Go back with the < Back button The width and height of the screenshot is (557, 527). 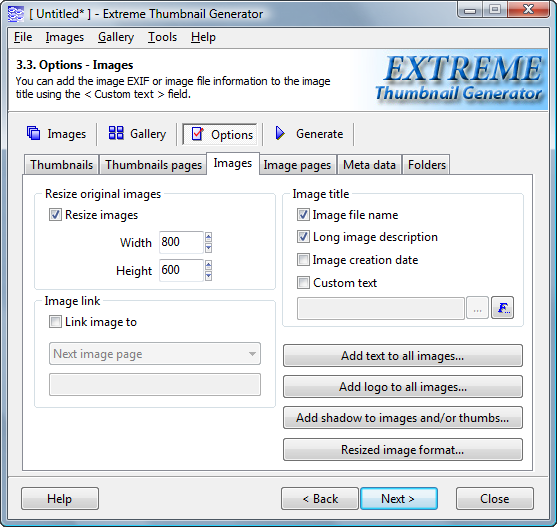[x=320, y=499]
